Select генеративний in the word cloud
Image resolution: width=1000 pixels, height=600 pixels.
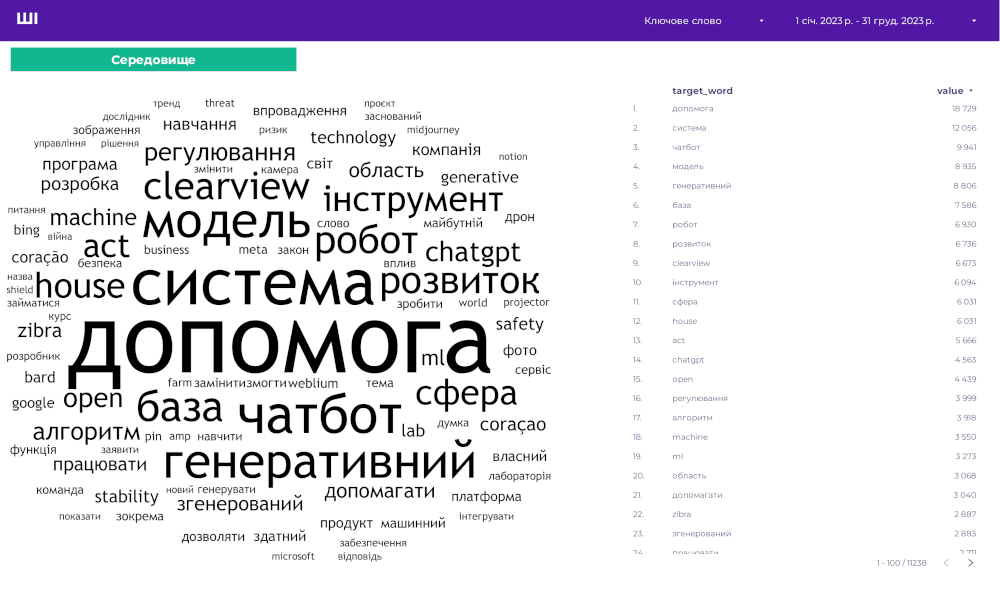point(319,463)
